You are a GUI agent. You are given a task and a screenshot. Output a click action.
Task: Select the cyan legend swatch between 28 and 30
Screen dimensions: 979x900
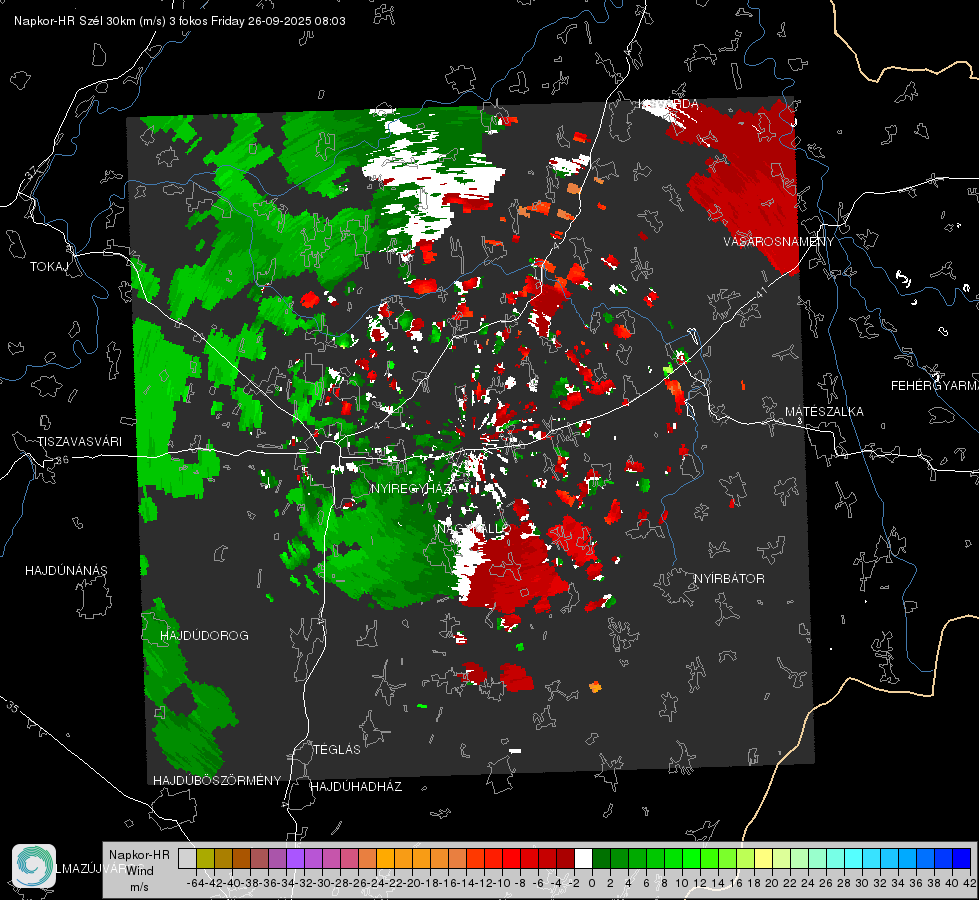click(853, 859)
